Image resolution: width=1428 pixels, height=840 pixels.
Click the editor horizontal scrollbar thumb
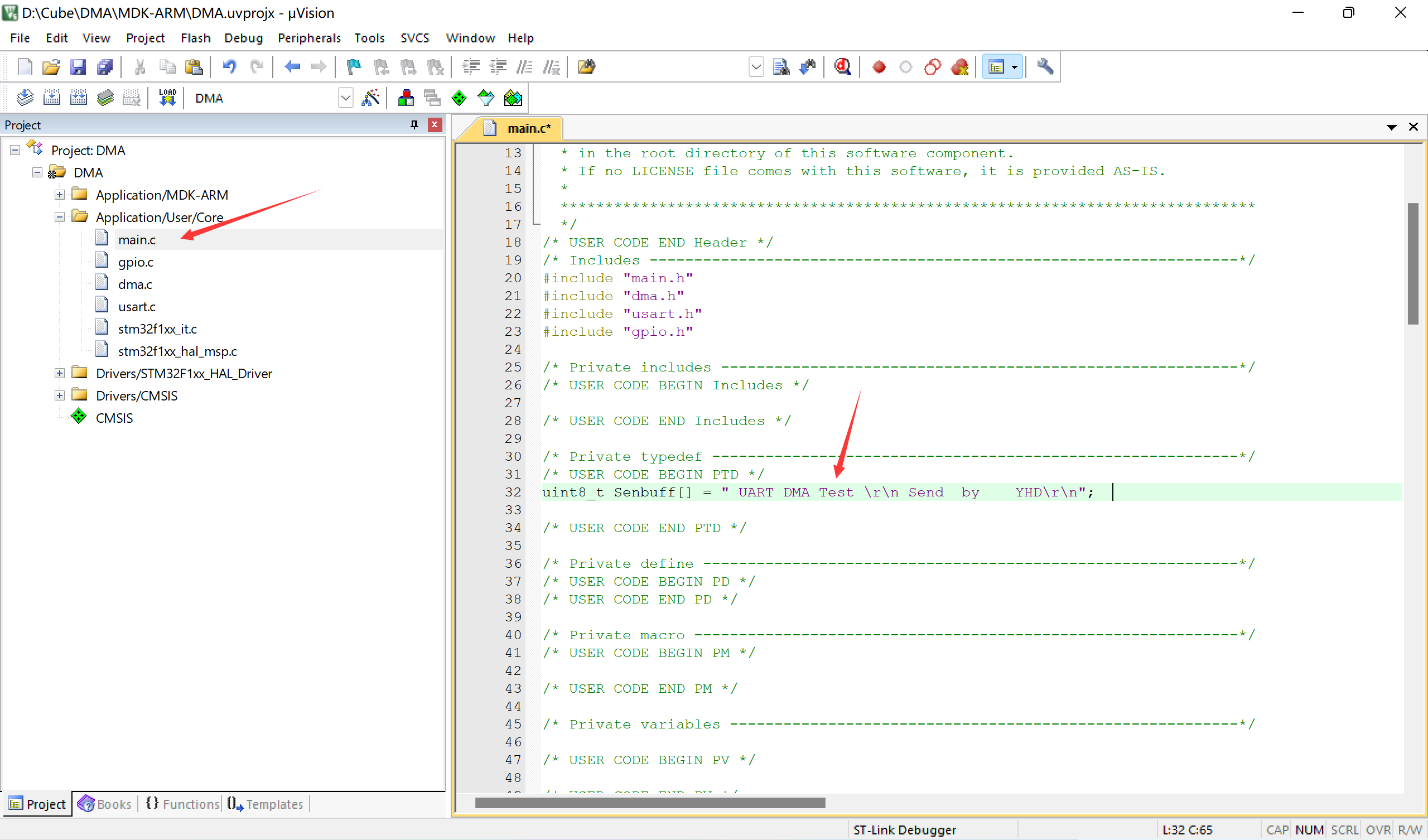pos(649,803)
